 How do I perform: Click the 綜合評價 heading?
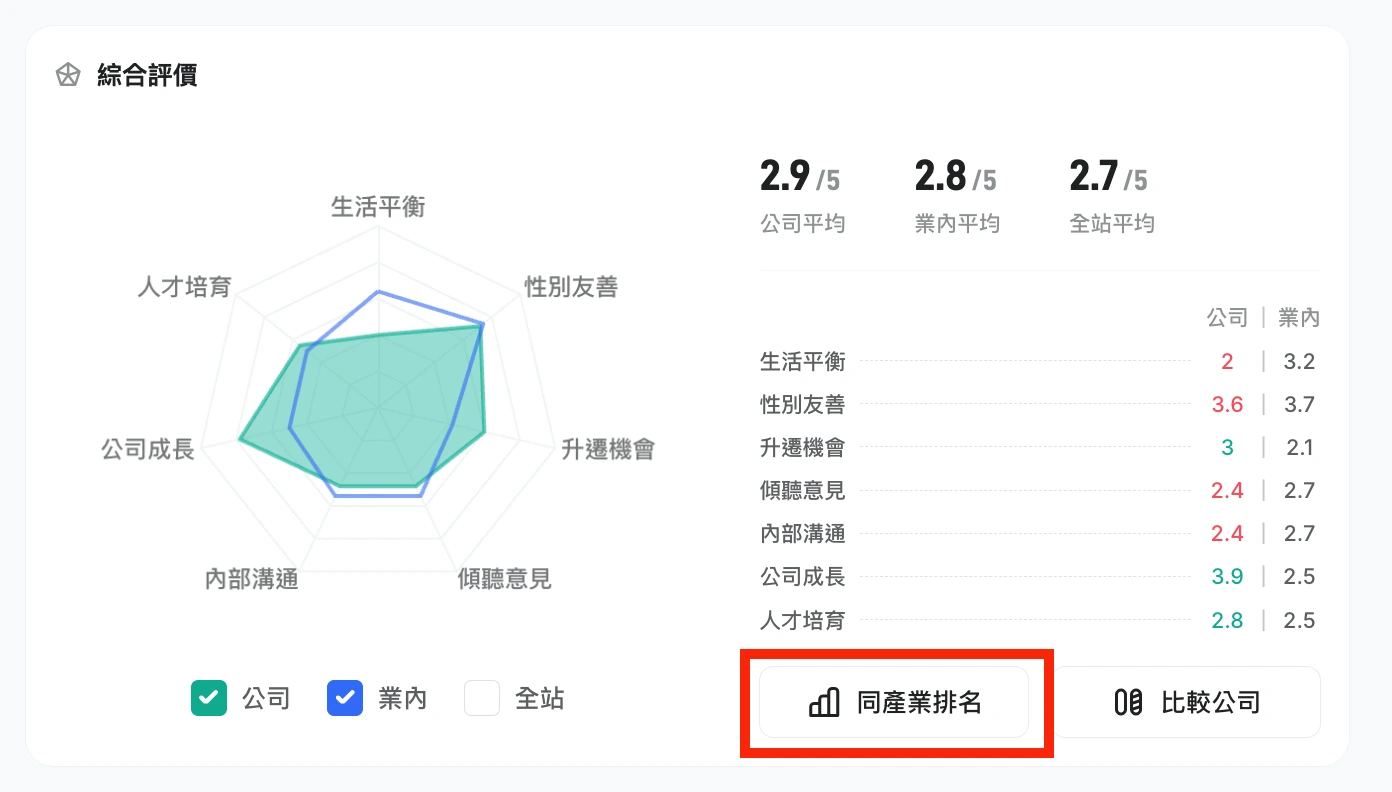coord(147,75)
